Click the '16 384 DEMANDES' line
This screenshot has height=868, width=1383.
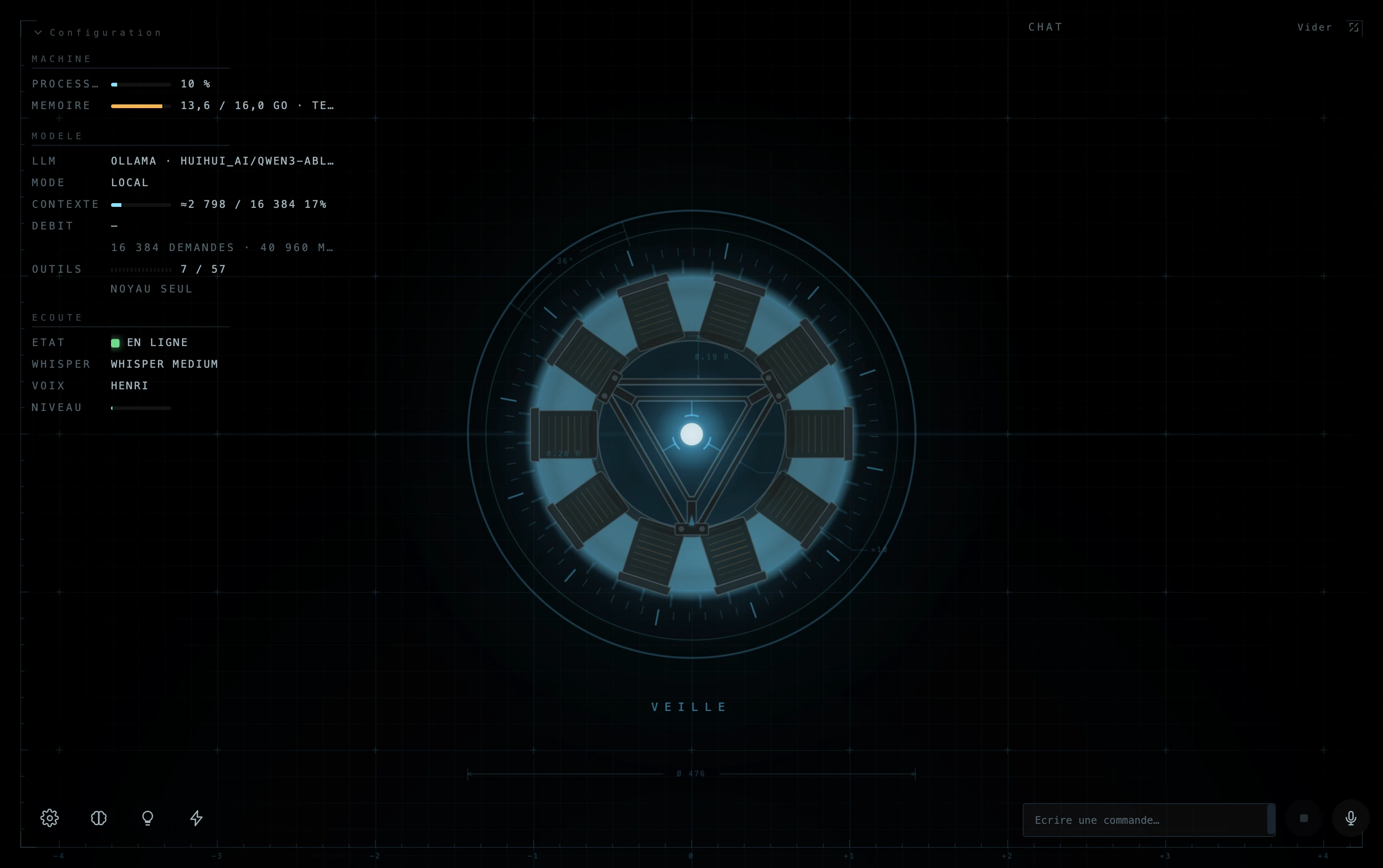coord(222,247)
